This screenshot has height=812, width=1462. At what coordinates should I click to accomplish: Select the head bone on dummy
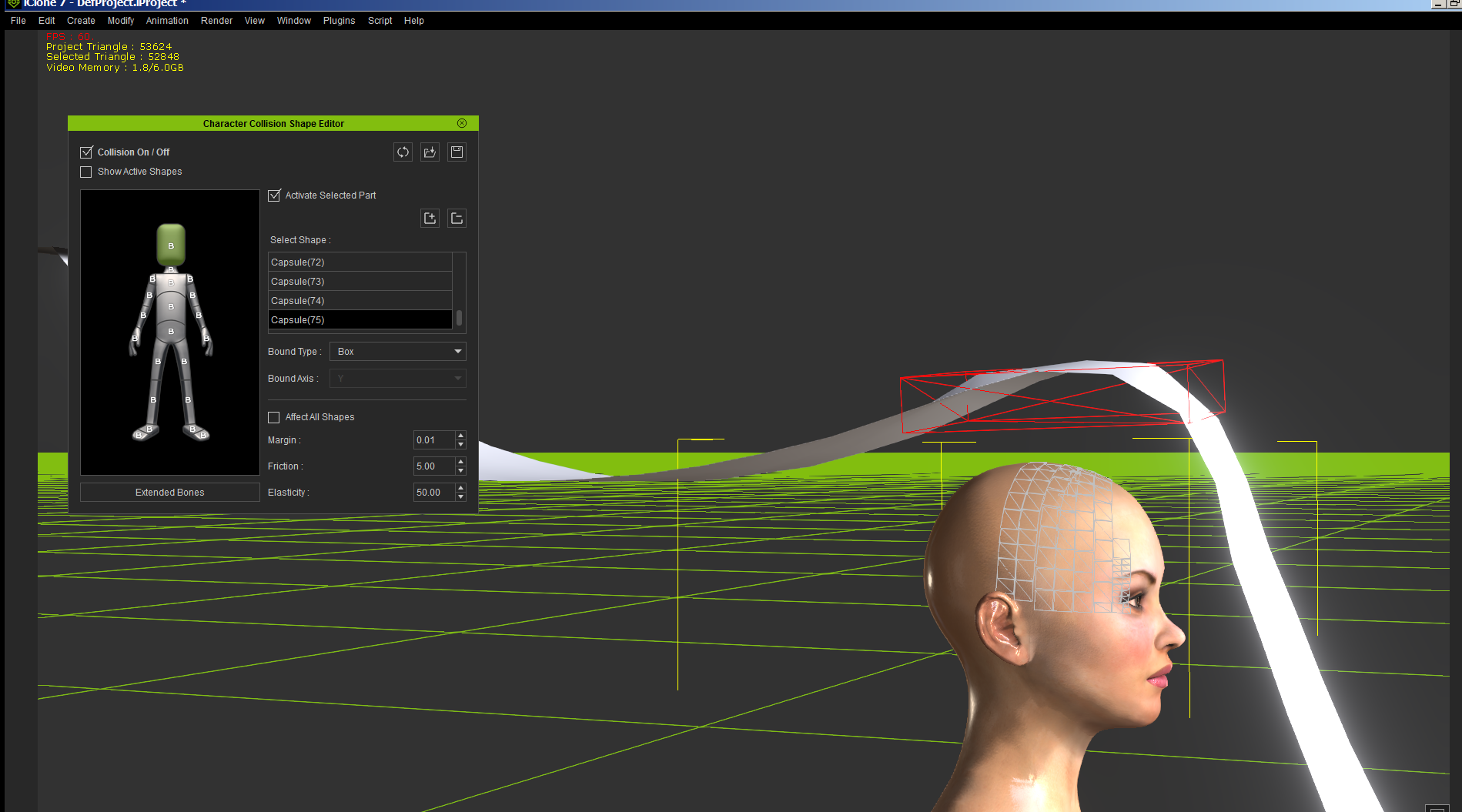point(171,246)
